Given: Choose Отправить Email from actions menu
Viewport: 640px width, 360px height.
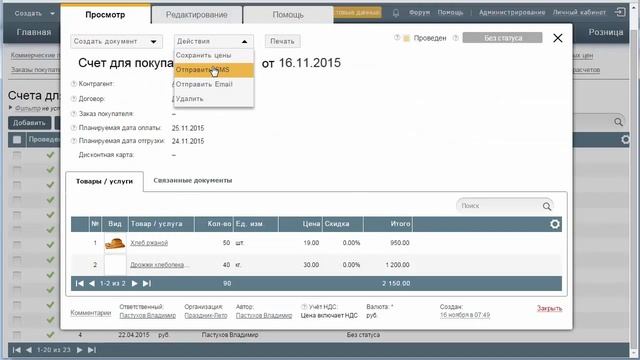Looking at the screenshot, I should click(214, 84).
